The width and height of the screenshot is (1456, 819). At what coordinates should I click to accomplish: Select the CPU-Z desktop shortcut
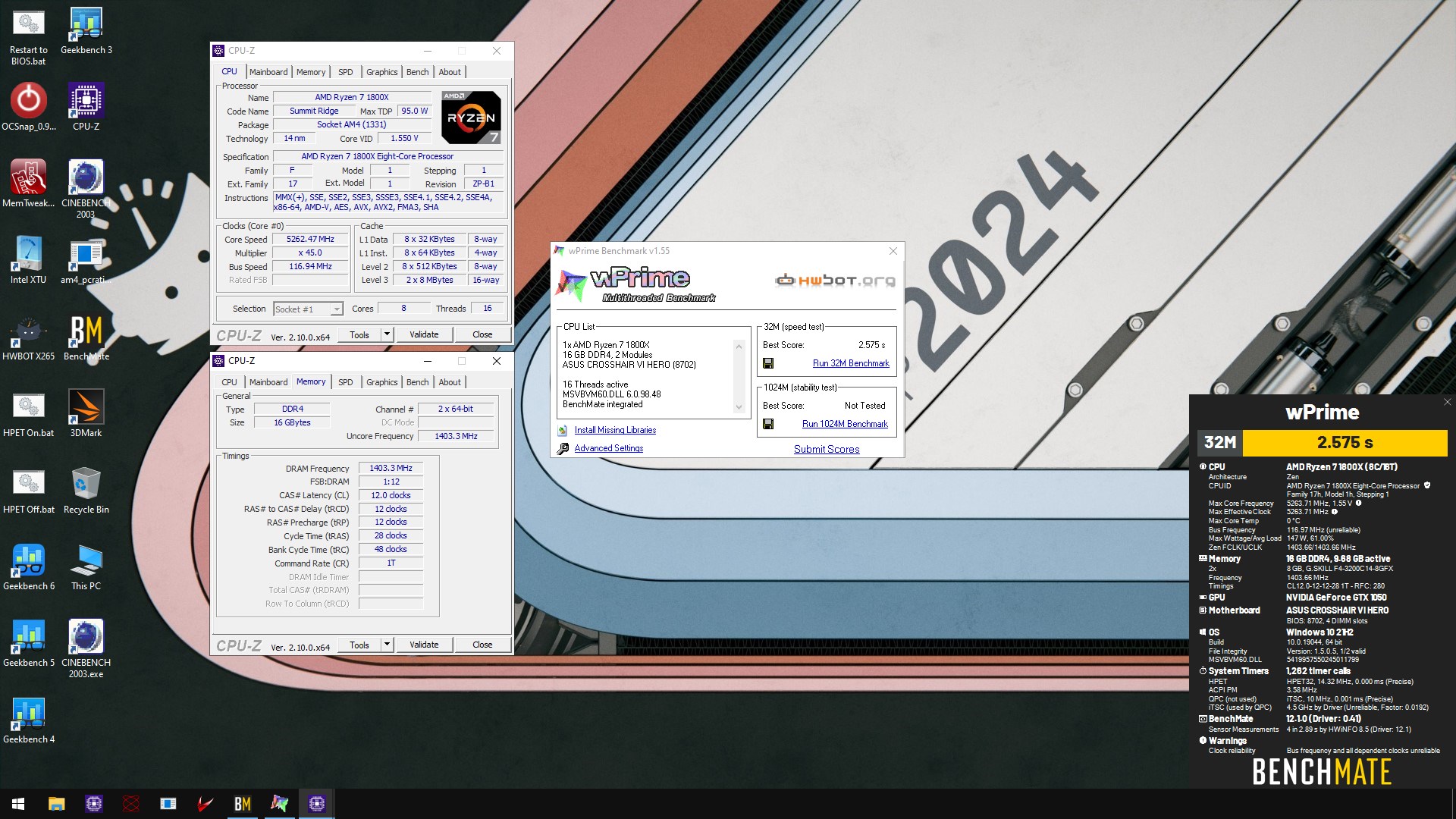(86, 107)
